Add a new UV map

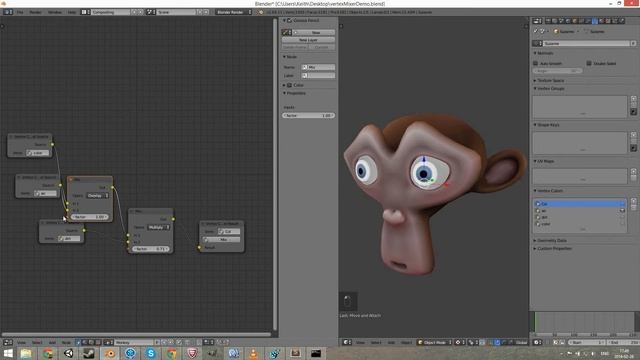[633, 171]
